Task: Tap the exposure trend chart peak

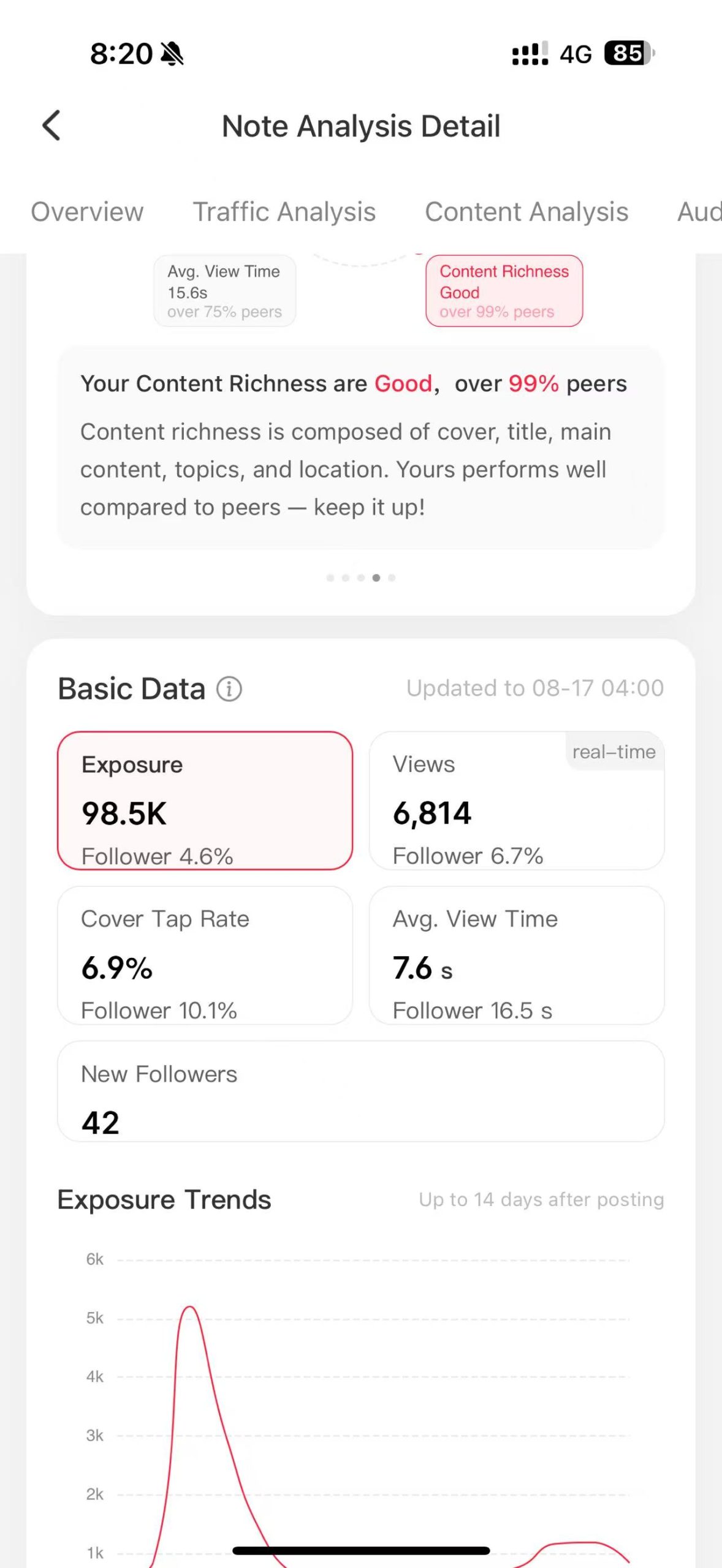Action: click(190, 1307)
